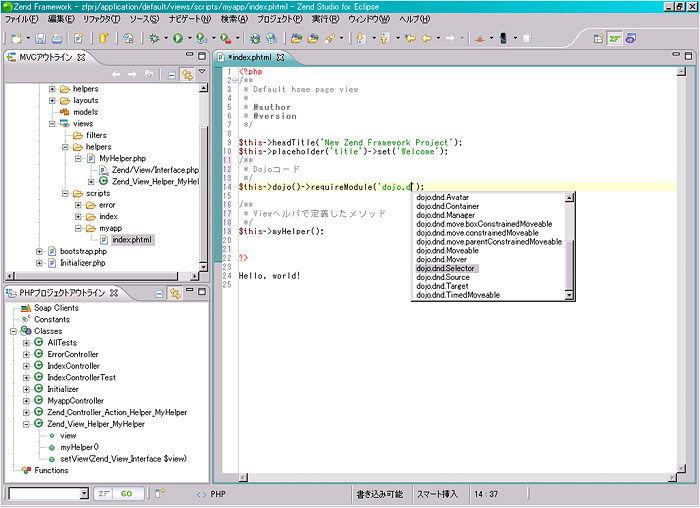Click the Save icon in main toolbar
Viewport: 700px width, 508px height.
pos(42,38)
